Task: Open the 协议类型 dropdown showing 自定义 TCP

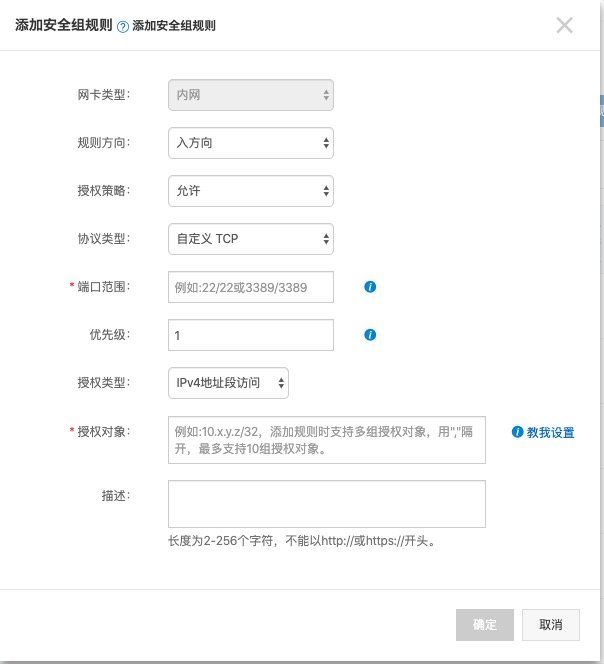Action: click(x=251, y=239)
